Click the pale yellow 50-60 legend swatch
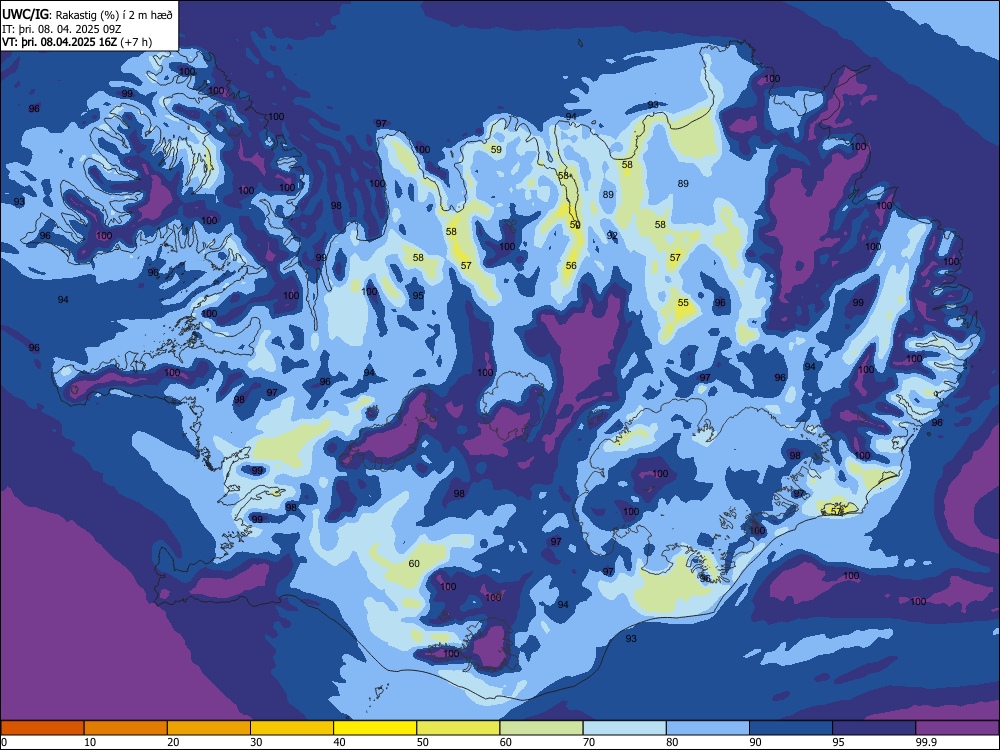 click(x=458, y=728)
